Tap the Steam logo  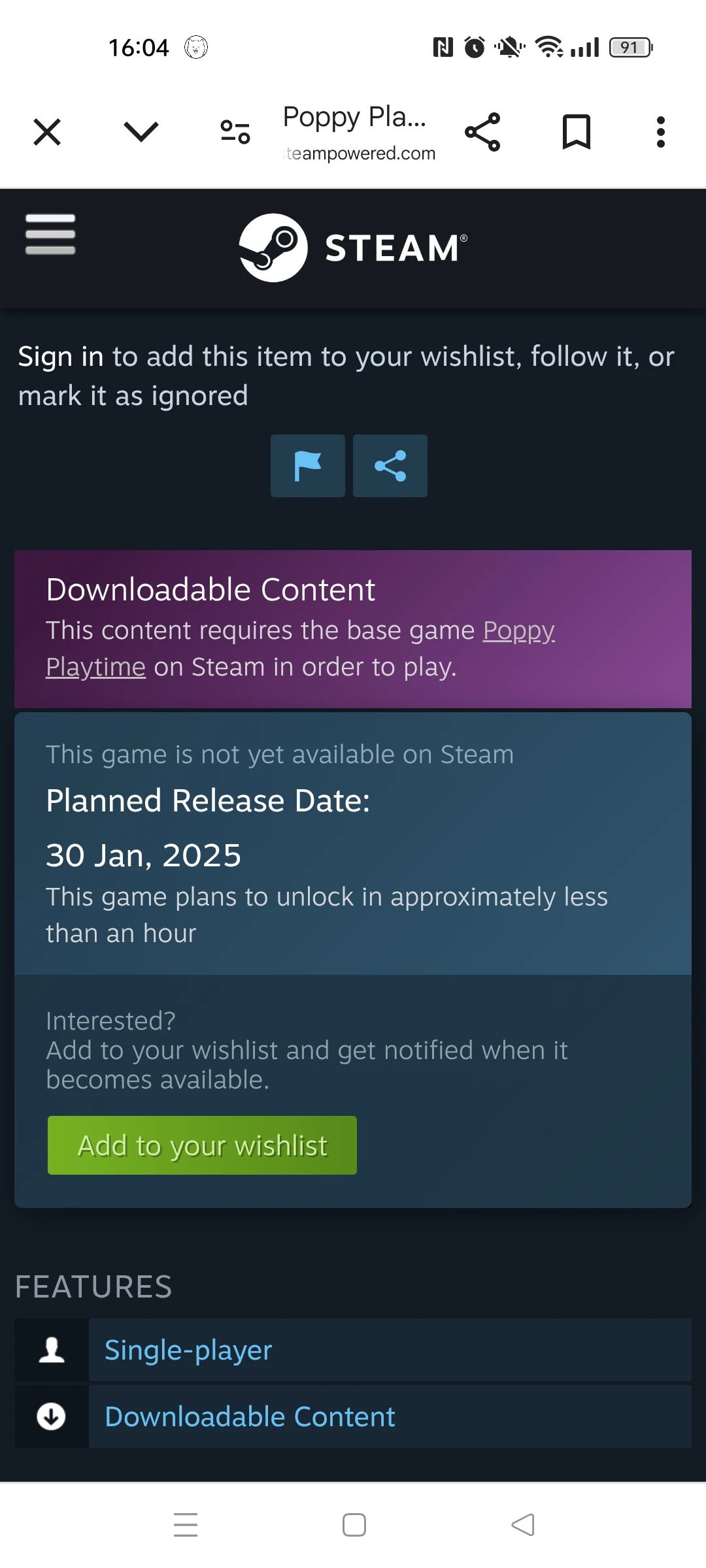coord(353,248)
